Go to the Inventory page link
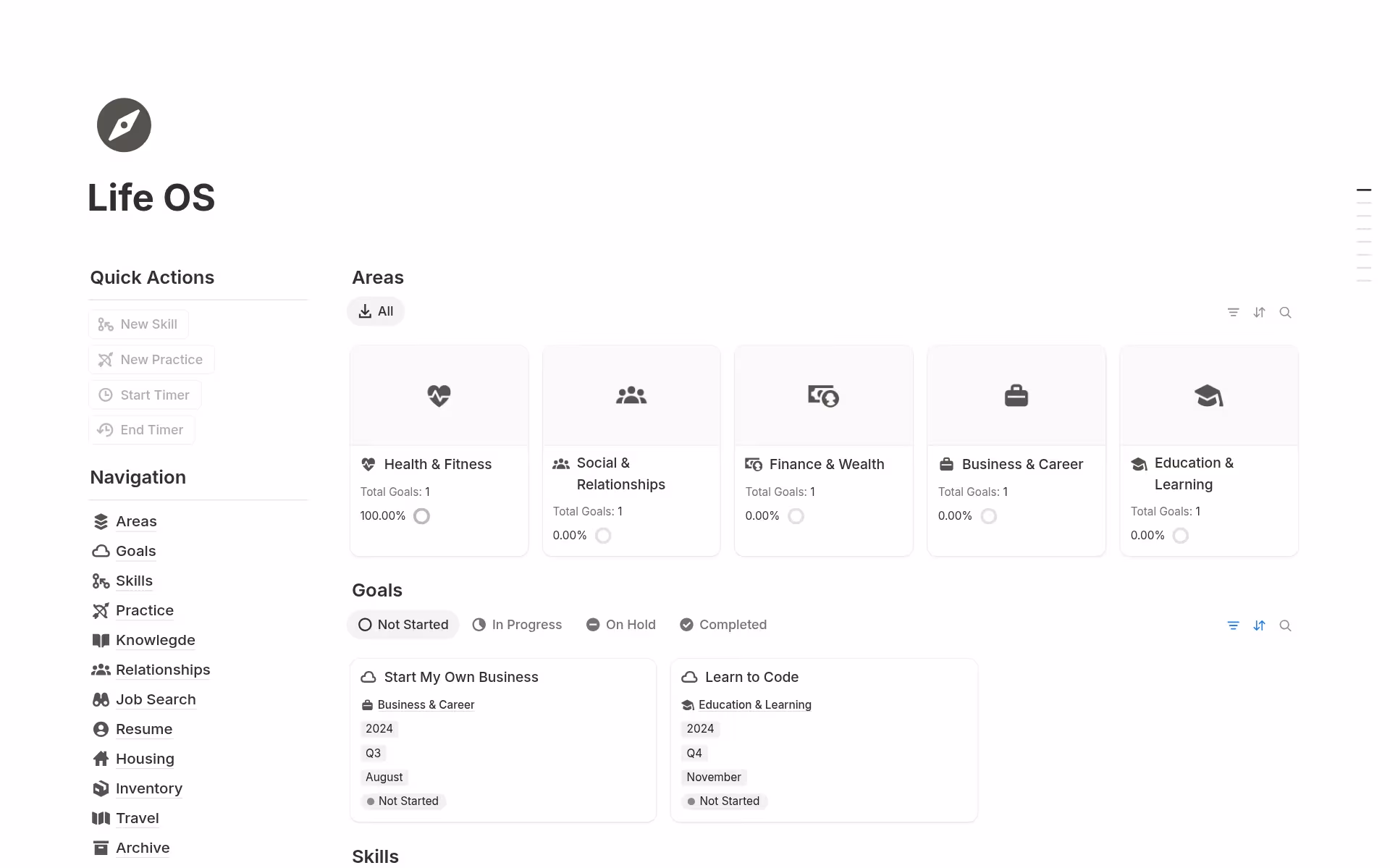 pyautogui.click(x=148, y=788)
